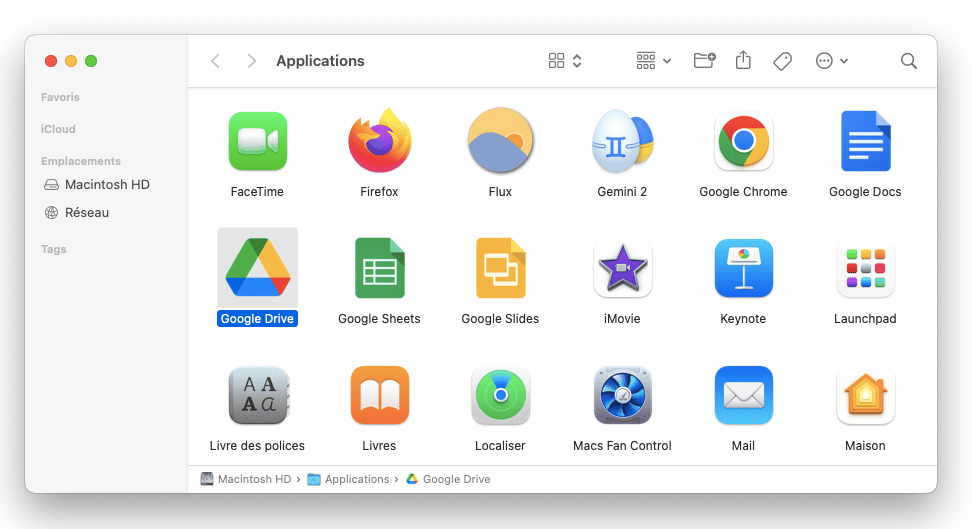972x529 pixels.
Task: Select the Maison home icon
Action: [865, 395]
